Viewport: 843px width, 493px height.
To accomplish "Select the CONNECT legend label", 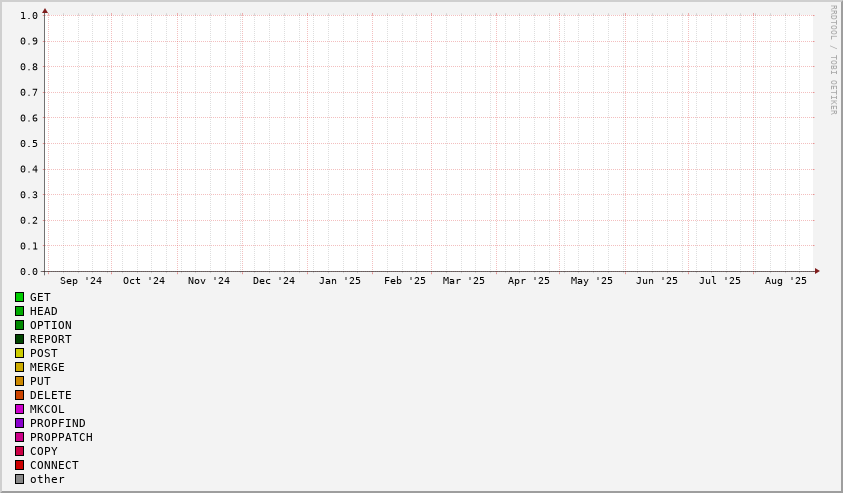I will (x=54, y=465).
